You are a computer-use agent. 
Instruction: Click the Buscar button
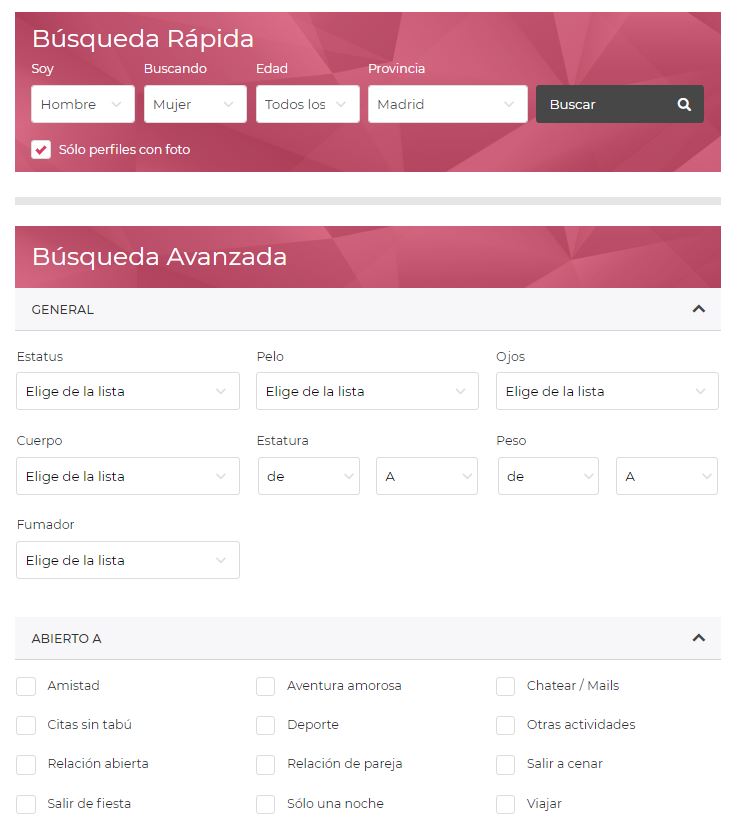tap(620, 104)
